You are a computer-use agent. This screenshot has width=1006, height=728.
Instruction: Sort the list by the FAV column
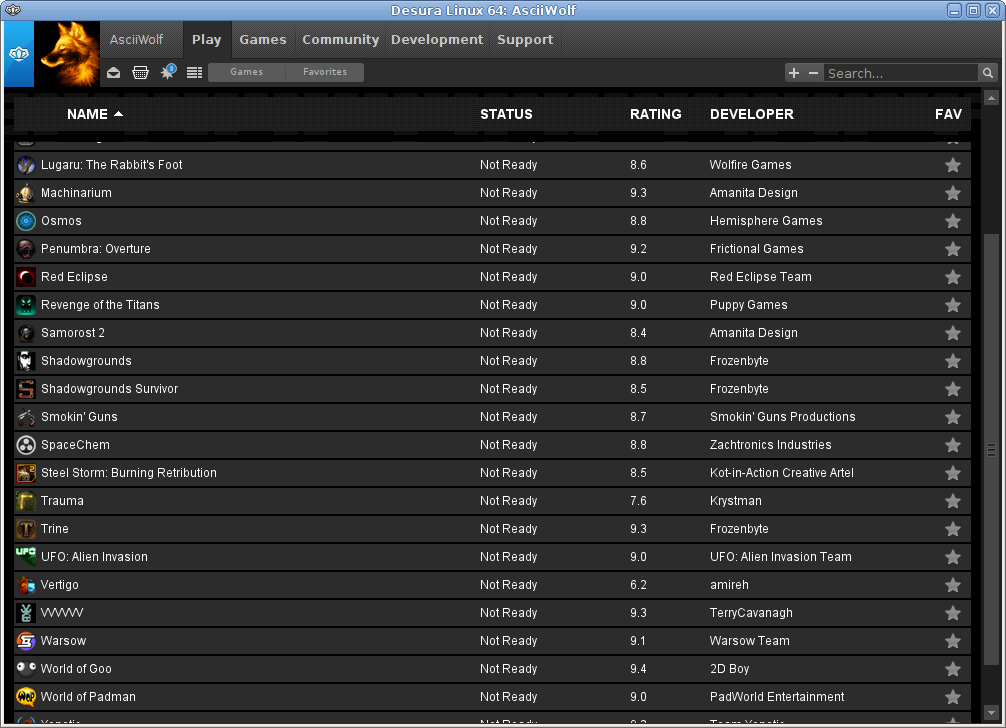click(x=948, y=114)
